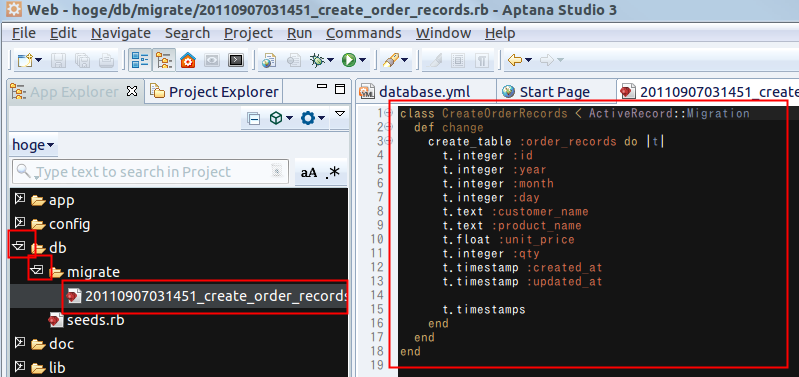
Task: Toggle the Project Explorer view toolbar button
Action: click(165, 61)
